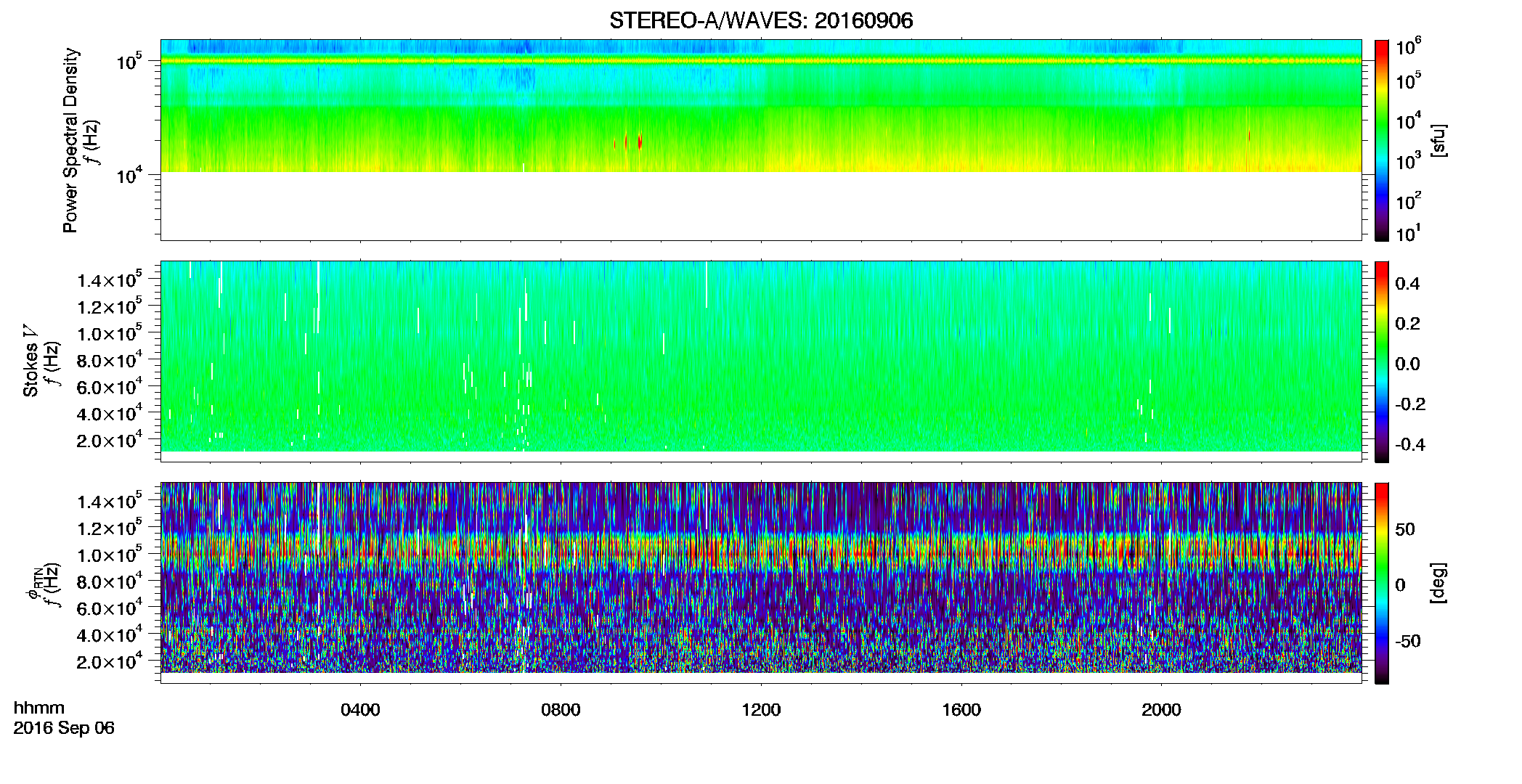This screenshot has width=1522, height=784.
Task: Click the [sfu] color bar unit label
Action: coord(1438,141)
